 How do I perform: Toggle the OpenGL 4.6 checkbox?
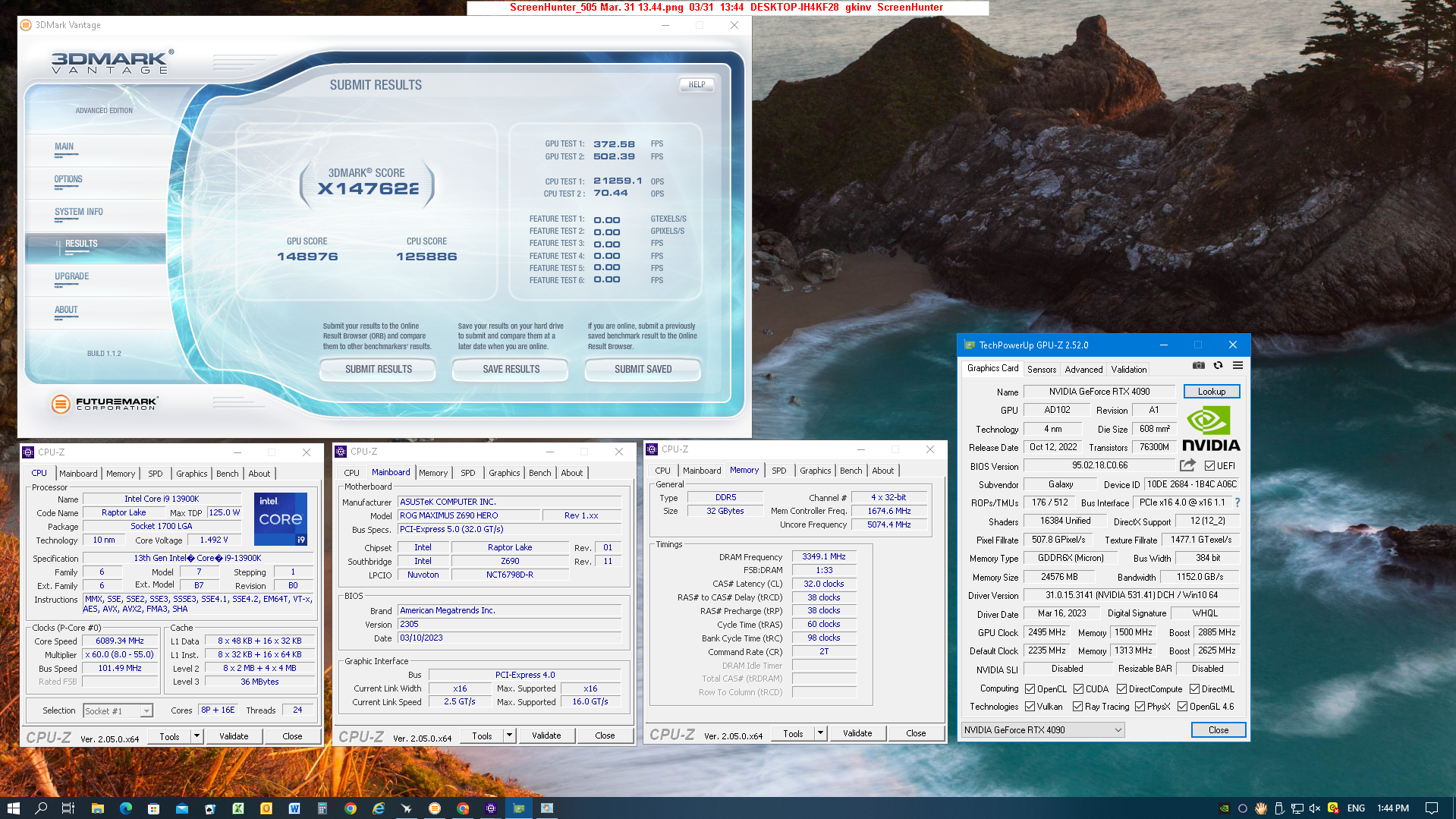pos(1182,707)
